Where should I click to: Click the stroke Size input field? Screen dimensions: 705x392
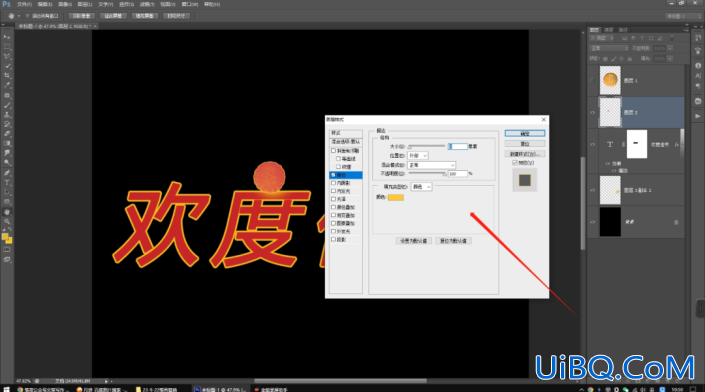click(458, 147)
